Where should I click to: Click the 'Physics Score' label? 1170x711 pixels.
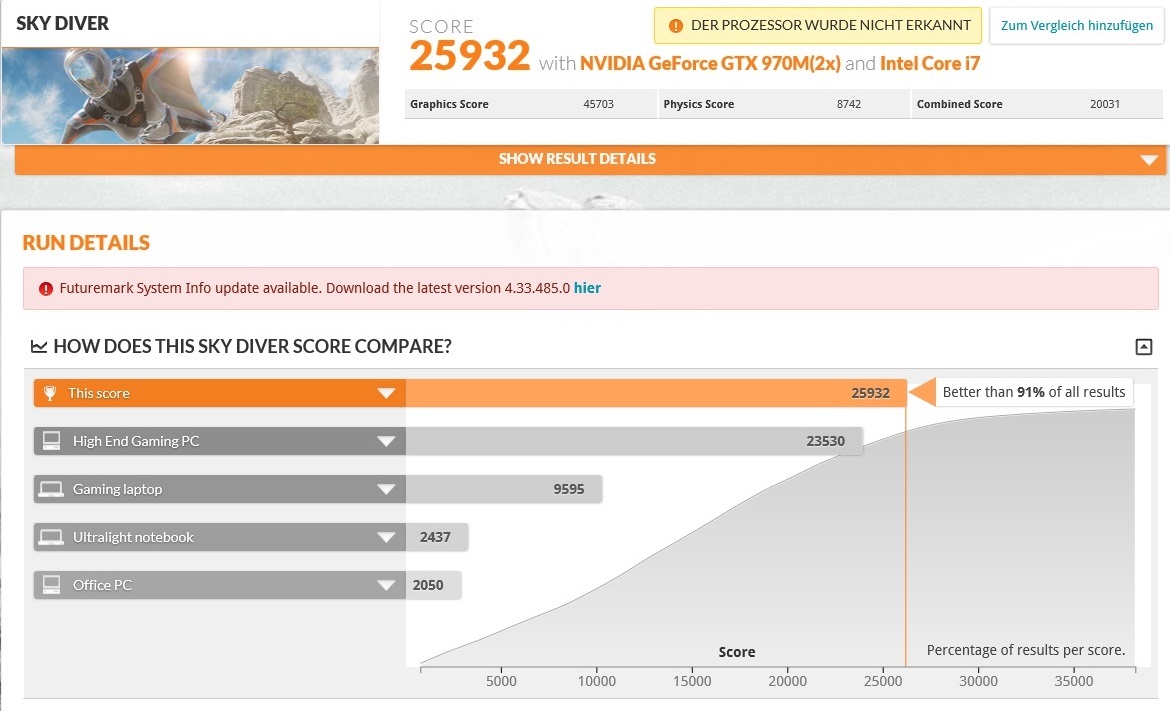point(698,104)
